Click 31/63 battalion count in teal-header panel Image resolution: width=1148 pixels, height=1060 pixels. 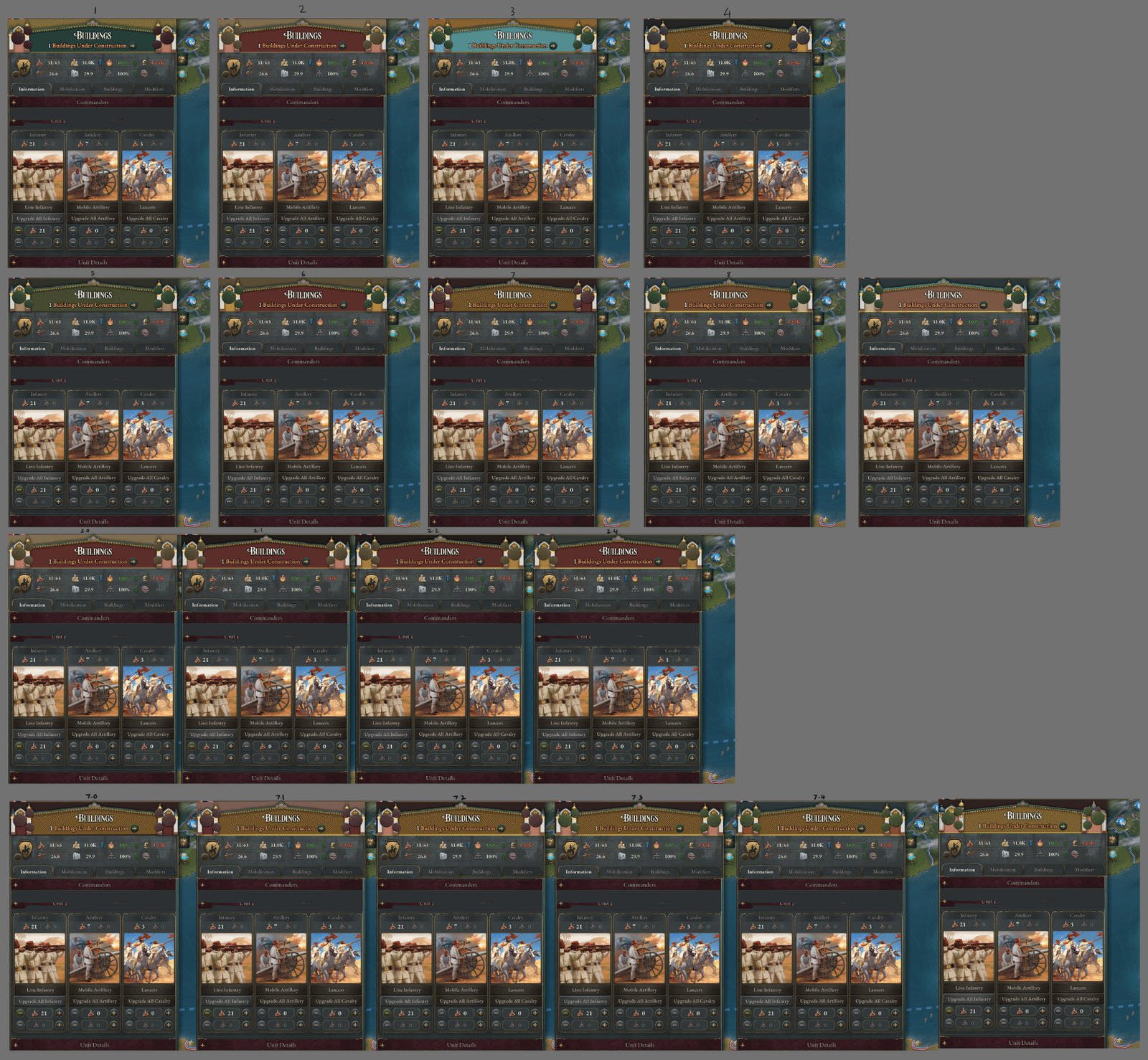point(474,62)
